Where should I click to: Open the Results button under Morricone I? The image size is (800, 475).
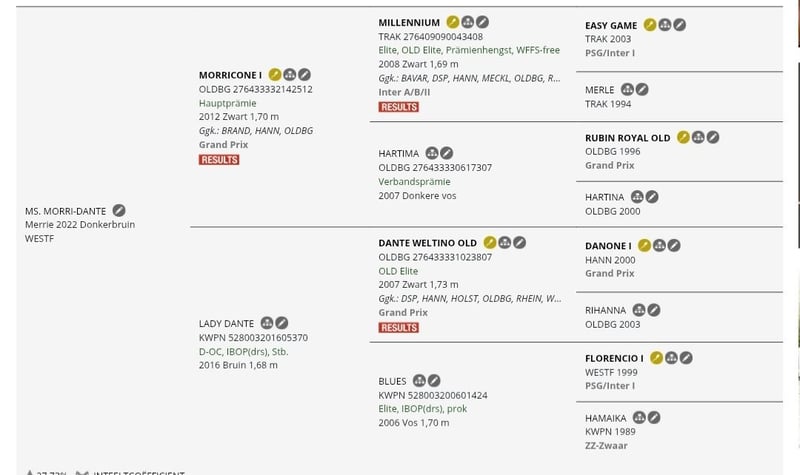(219, 159)
